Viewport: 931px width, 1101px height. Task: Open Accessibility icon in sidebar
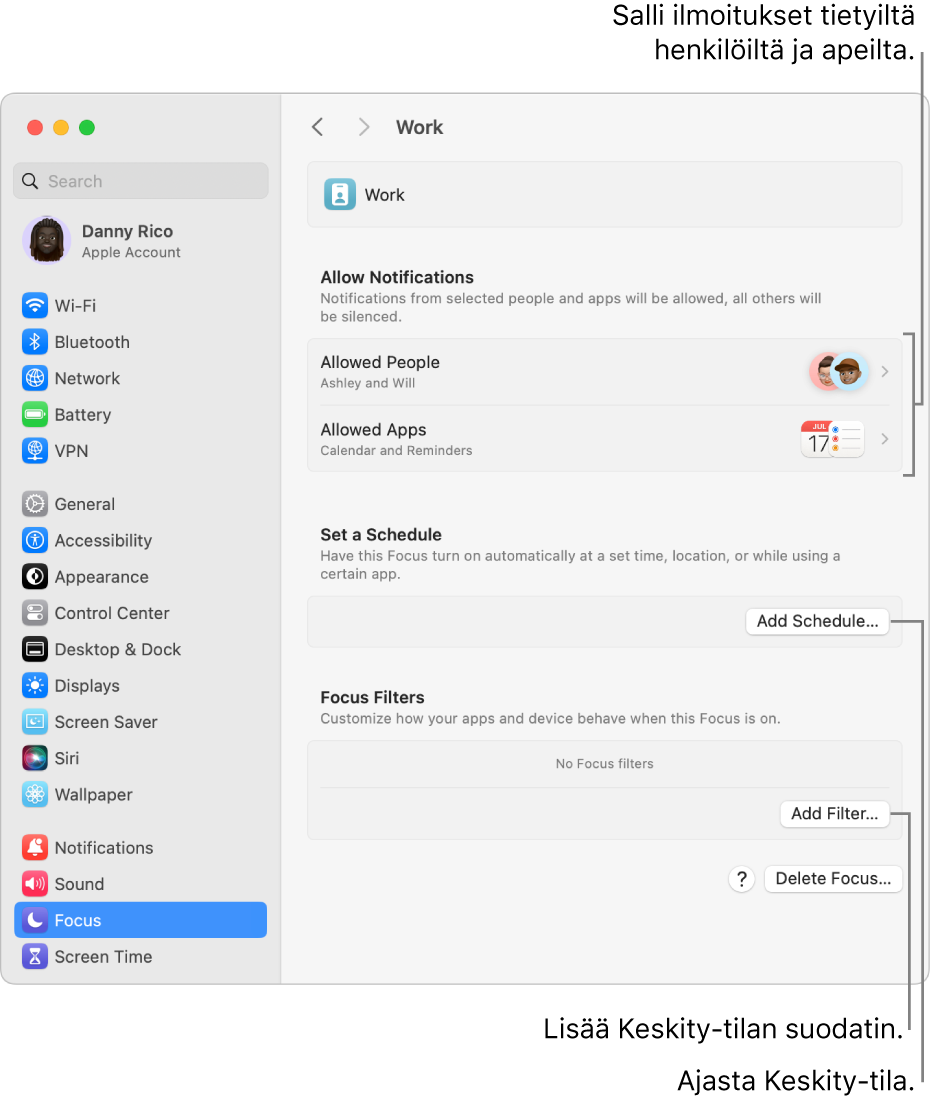point(34,541)
